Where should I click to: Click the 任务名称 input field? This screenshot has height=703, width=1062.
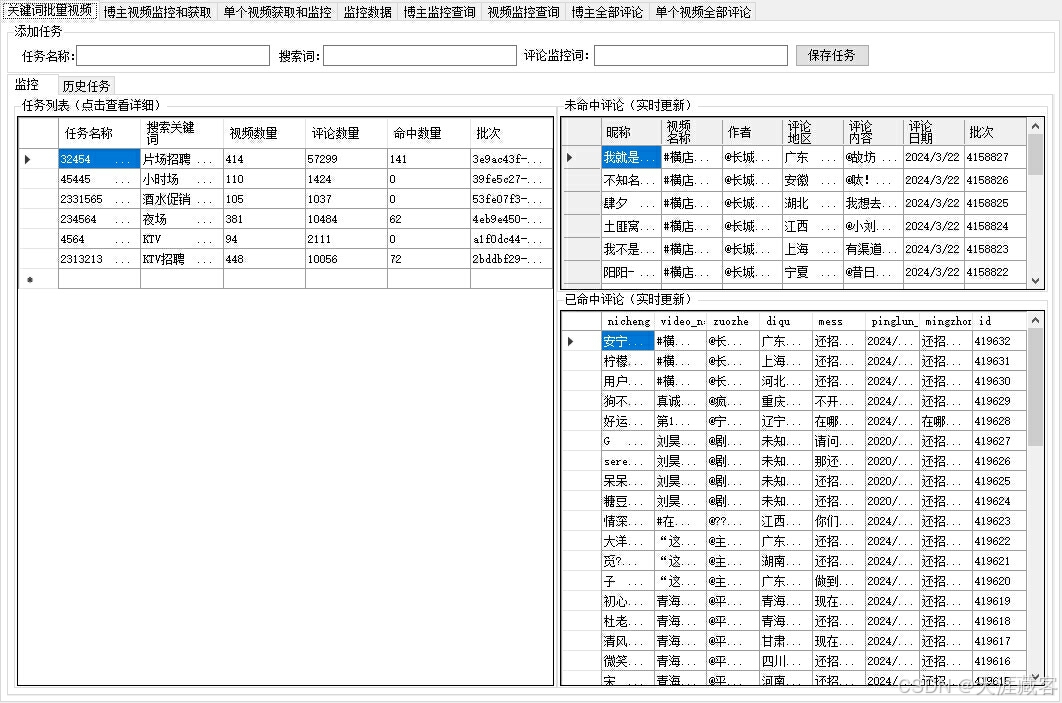(x=173, y=56)
